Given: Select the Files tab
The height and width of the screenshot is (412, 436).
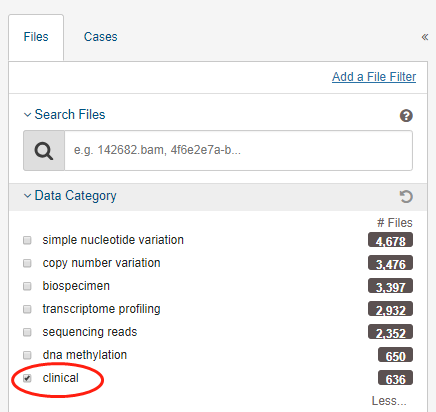Looking at the screenshot, I should tap(36, 37).
